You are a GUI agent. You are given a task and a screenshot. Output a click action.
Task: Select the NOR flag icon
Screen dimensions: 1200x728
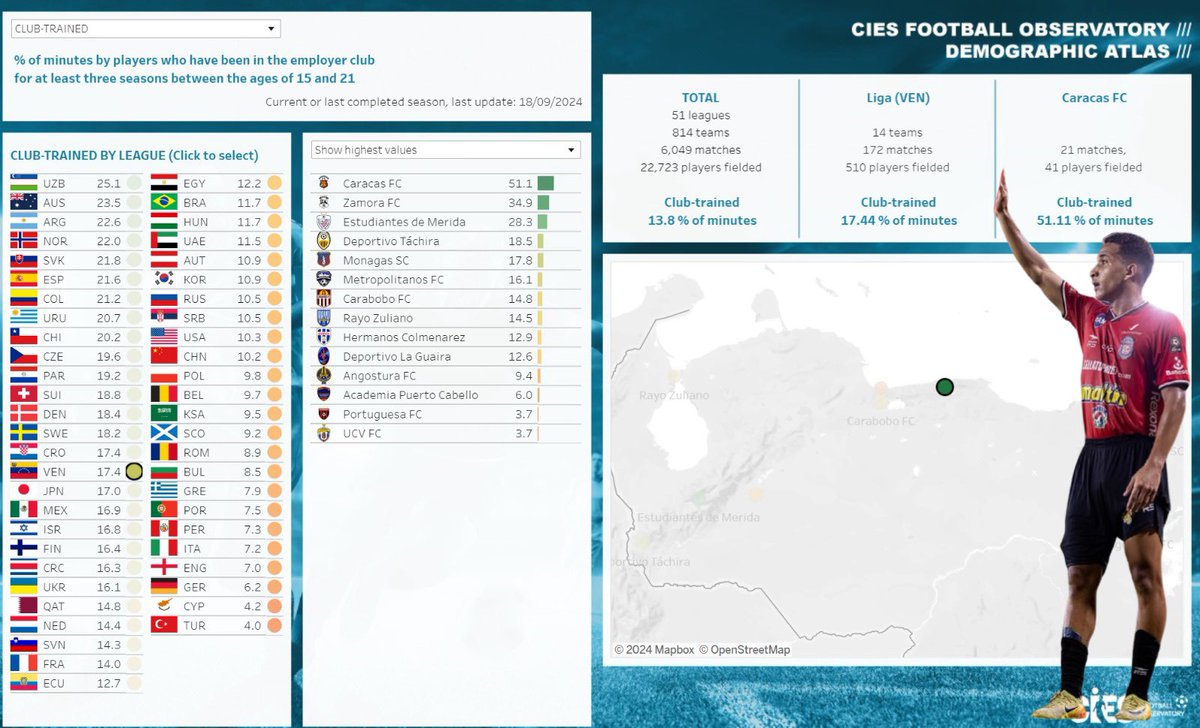point(23,241)
